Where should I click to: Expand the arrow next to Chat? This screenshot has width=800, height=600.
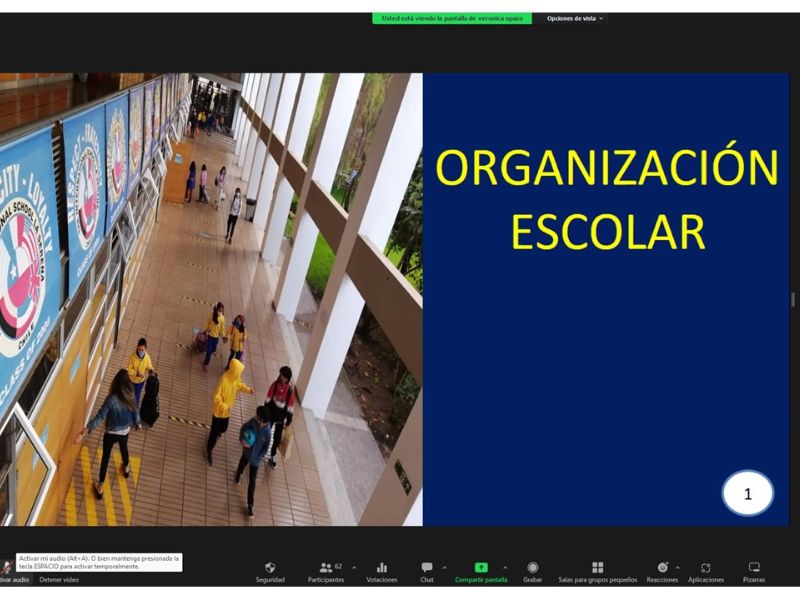(x=444, y=567)
